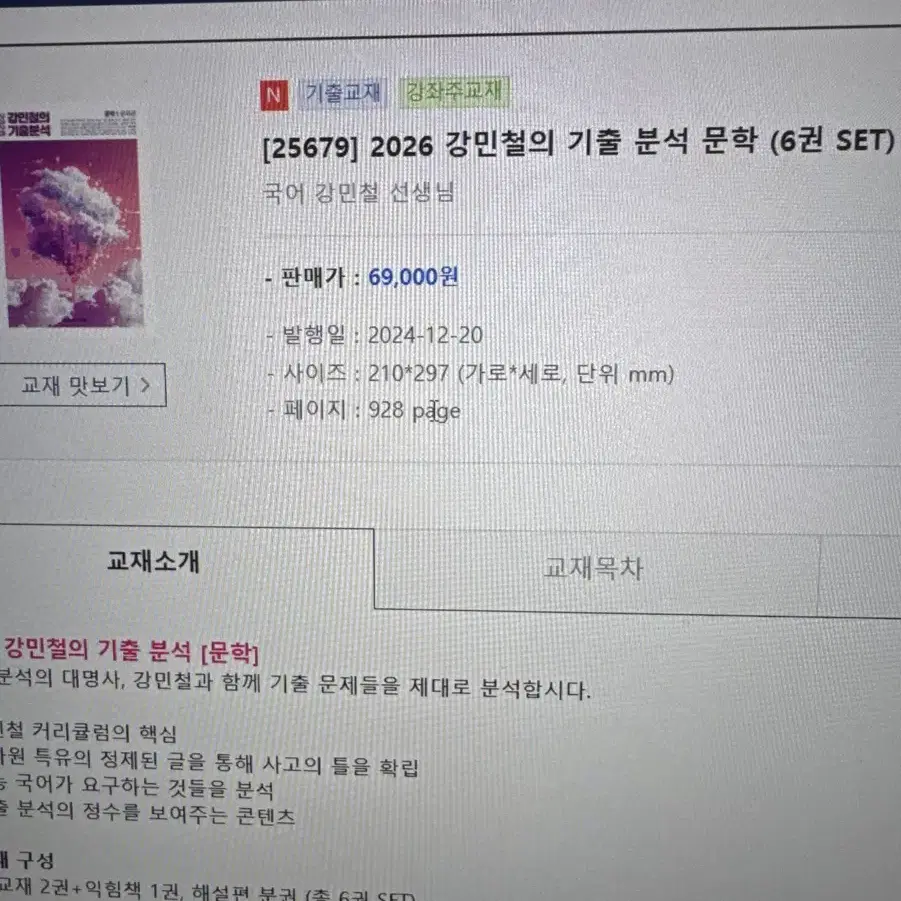901x901 pixels.
Task: Click the [25679] product code in the title
Action: [310, 148]
